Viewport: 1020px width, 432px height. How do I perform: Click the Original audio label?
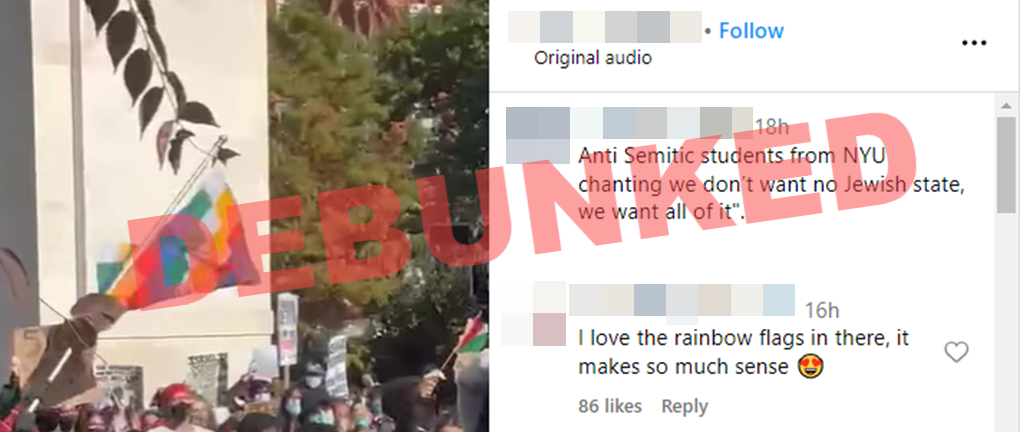[593, 58]
